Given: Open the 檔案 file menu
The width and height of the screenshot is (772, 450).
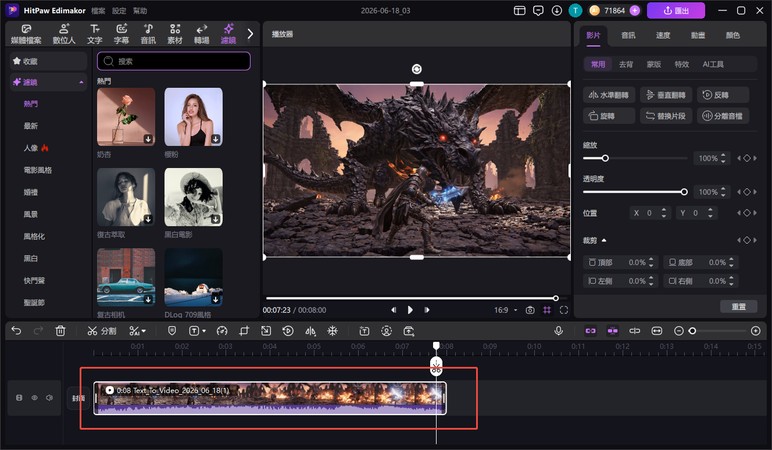Looking at the screenshot, I should (x=98, y=10).
